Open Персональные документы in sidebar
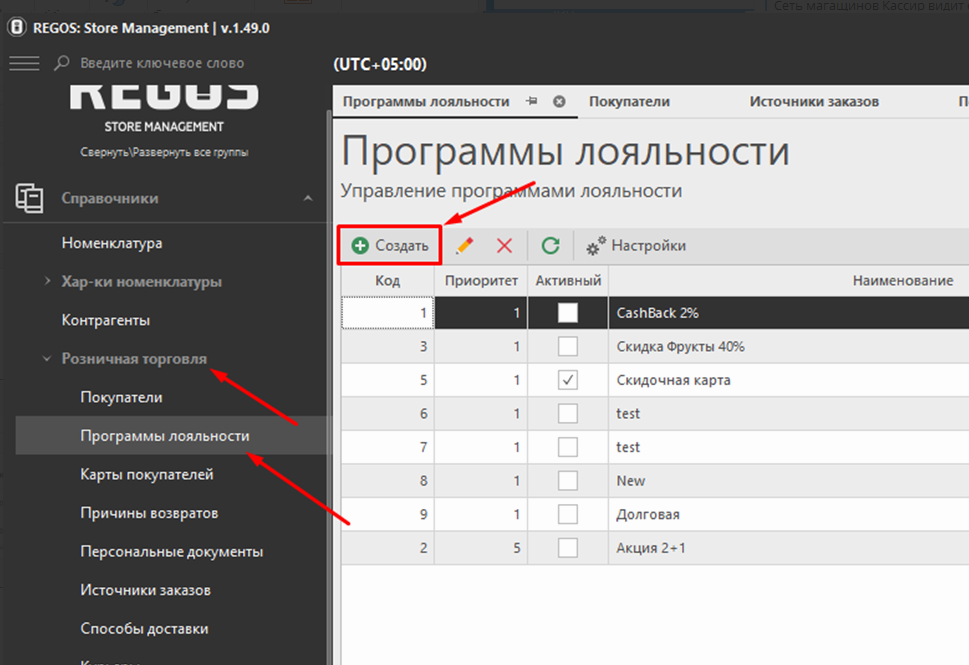This screenshot has height=665, width=969. tap(172, 551)
